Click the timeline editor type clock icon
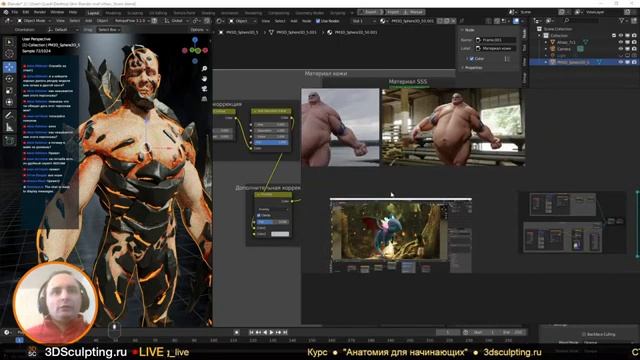The width and height of the screenshot is (640, 360). [x=7, y=332]
